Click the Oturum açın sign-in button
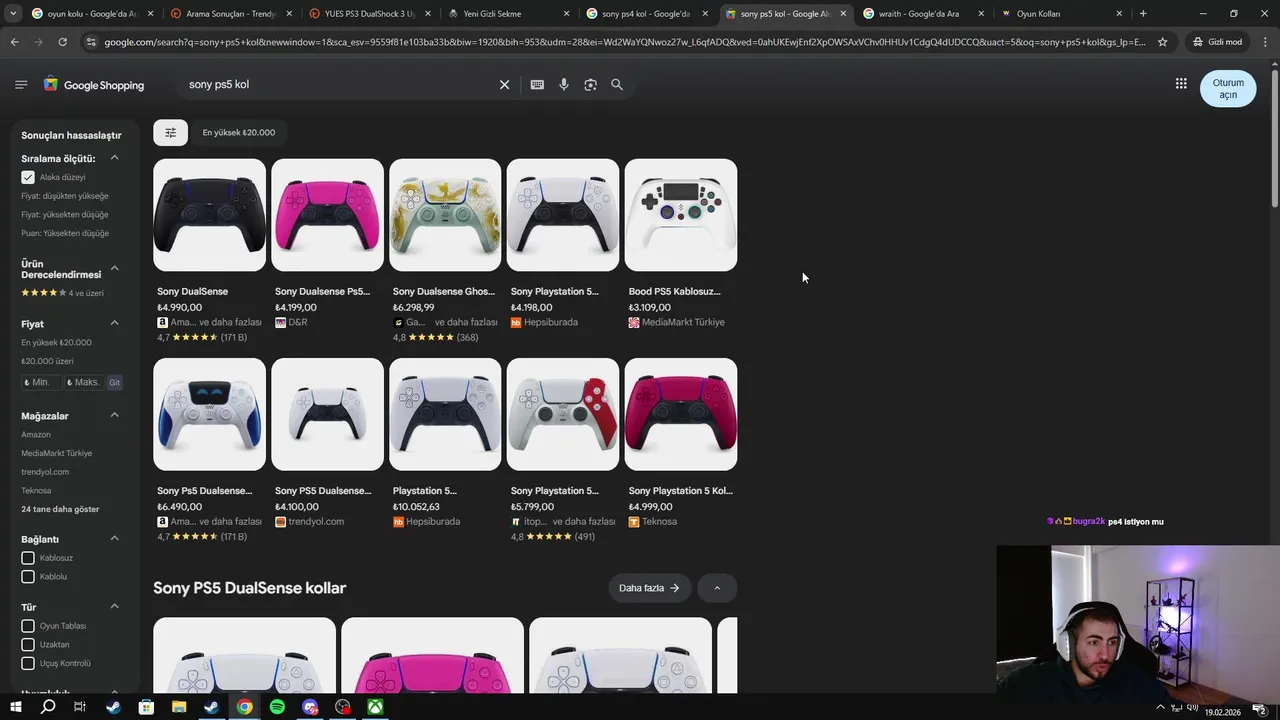1280x720 pixels. [1228, 89]
